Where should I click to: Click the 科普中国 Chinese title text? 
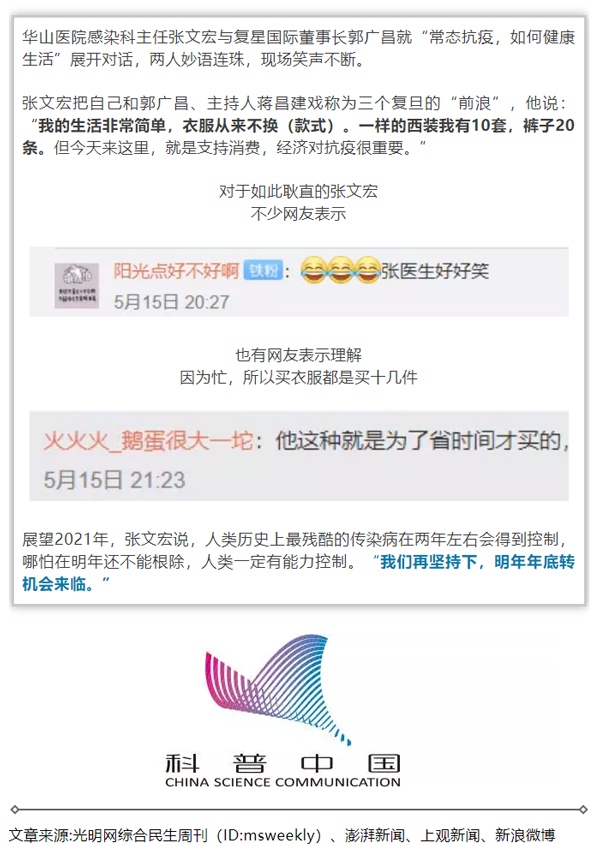pyautogui.click(x=283, y=764)
